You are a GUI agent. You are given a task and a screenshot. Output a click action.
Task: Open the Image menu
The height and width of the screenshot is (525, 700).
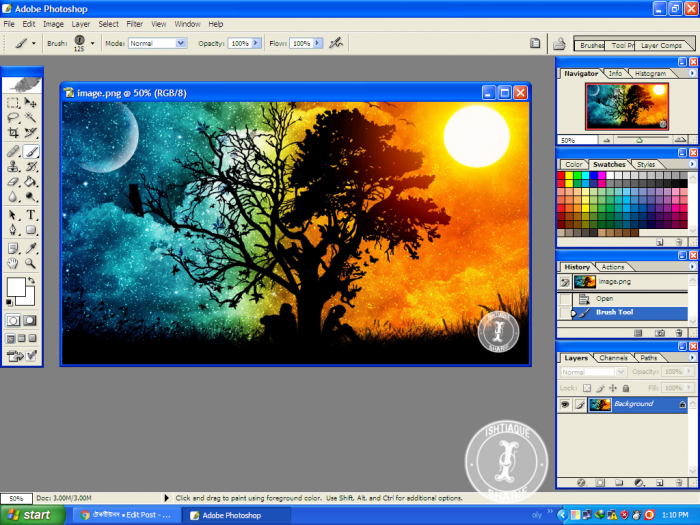click(53, 24)
